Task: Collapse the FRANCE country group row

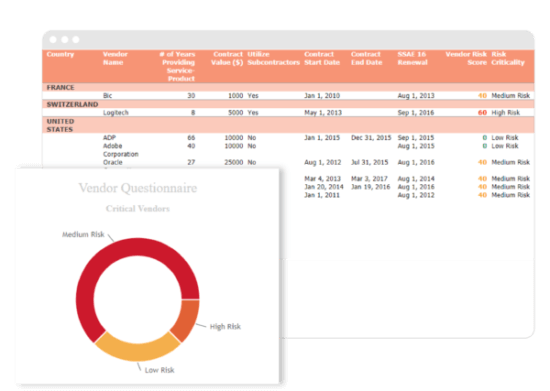Action: [288, 87]
